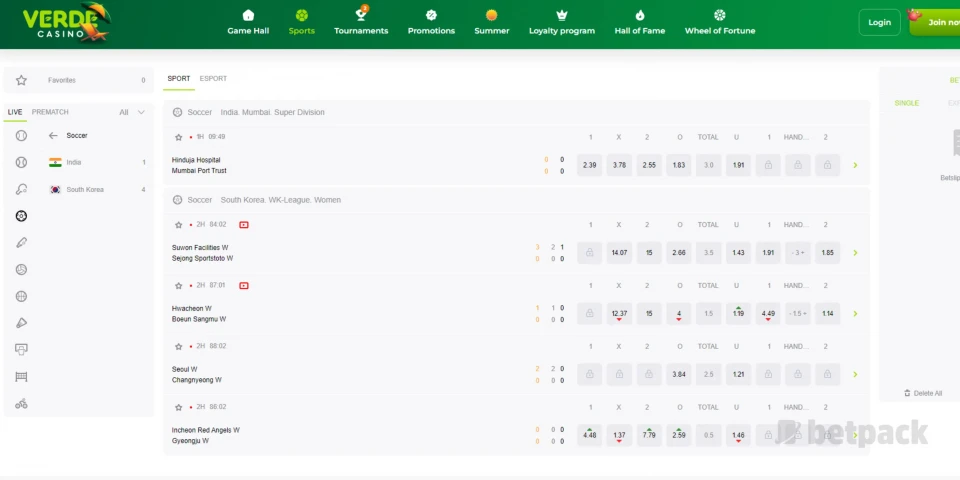The width and height of the screenshot is (960, 480).
Task: Expand more markets for Hinduja Hospital match
Action: click(x=855, y=166)
